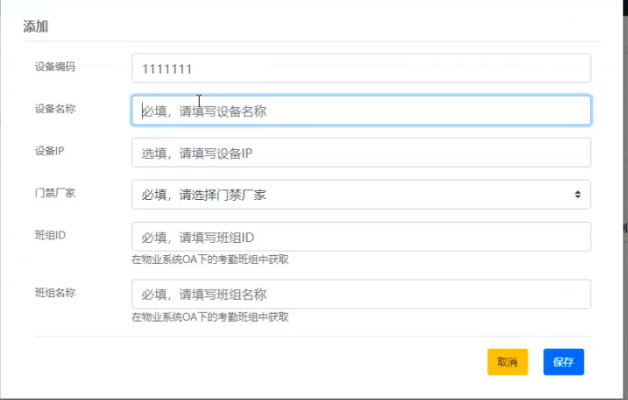Click the 设备编码 field containing 1111111
Viewport: 628px width, 400px height.
[361, 68]
